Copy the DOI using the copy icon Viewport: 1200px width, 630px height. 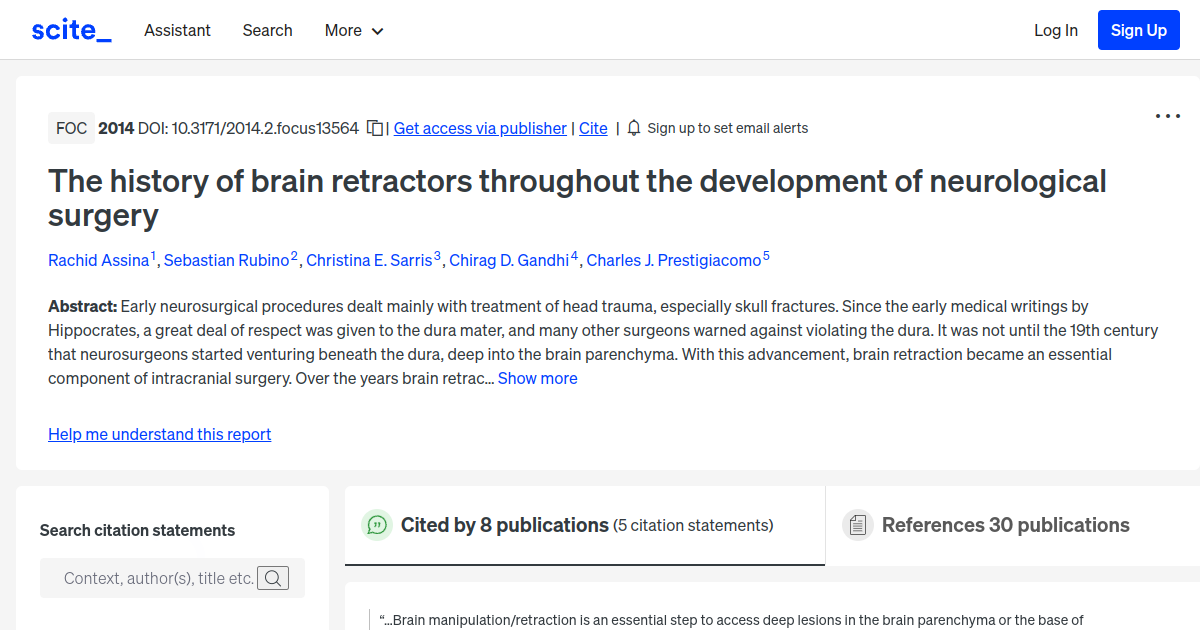pos(374,128)
